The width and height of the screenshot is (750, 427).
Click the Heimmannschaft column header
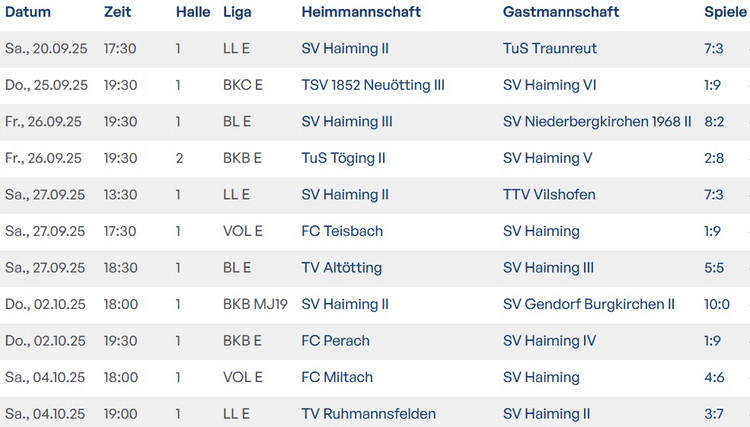point(361,12)
